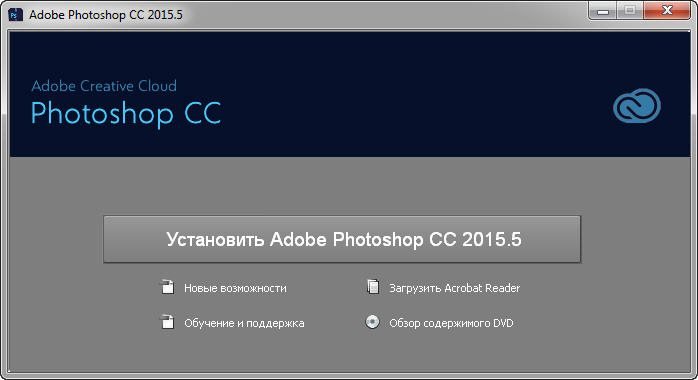Click the greyed-out maximize button
Screen dimensions: 698x380
point(629,11)
